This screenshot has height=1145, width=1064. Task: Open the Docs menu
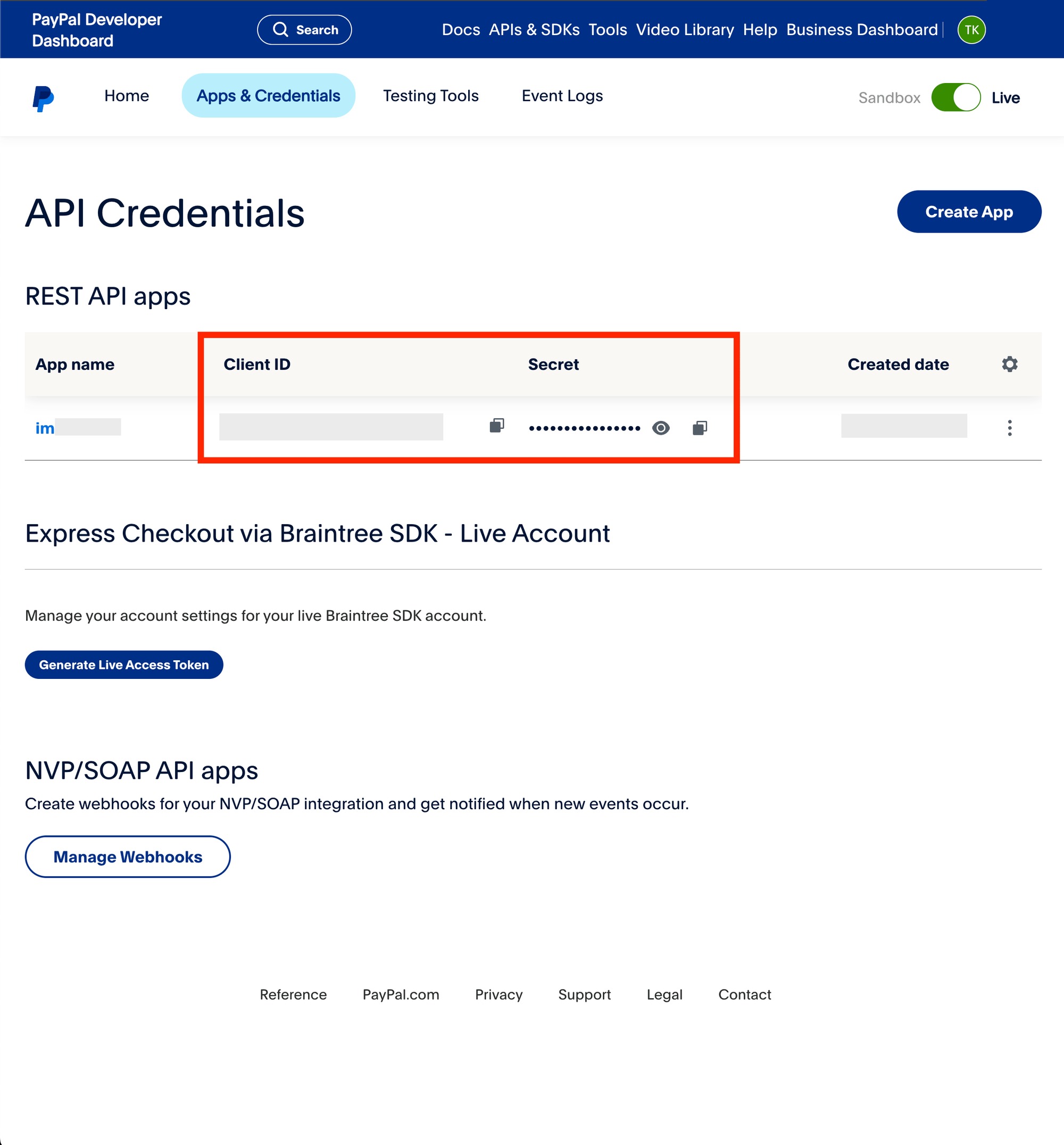pos(461,30)
